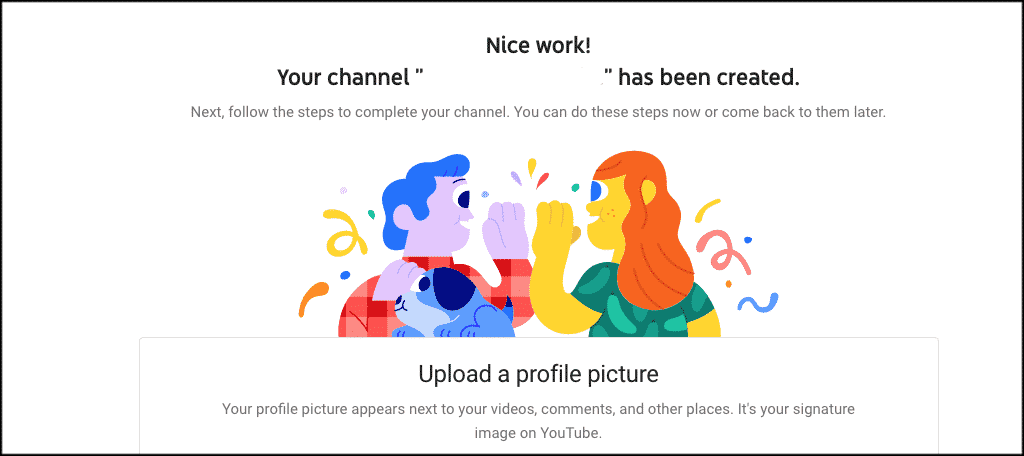Image resolution: width=1024 pixels, height=456 pixels.
Task: Click the "Nice work!" heading
Action: [538, 45]
